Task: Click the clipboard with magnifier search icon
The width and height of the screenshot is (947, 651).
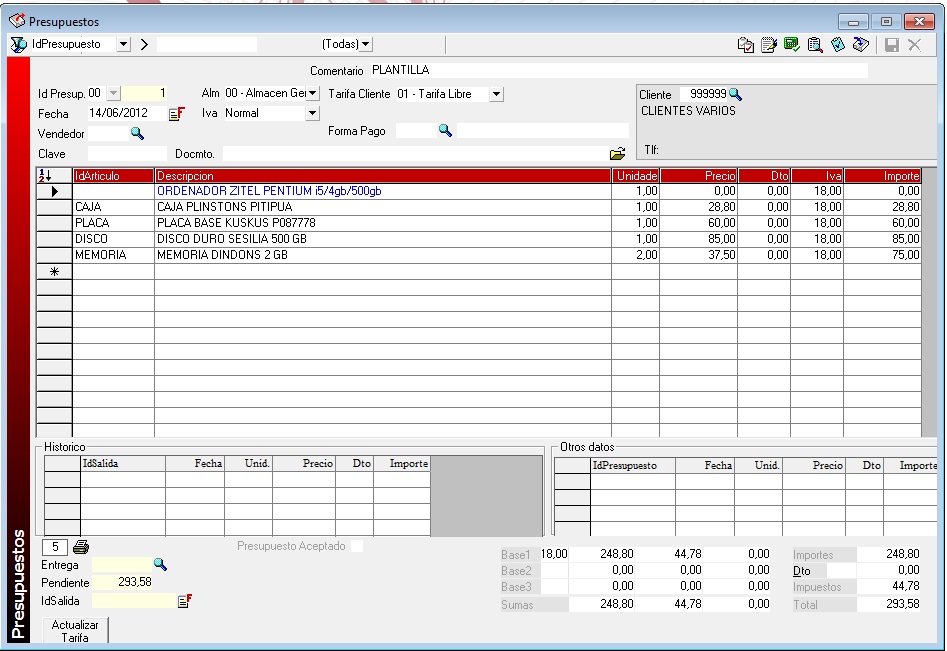Action: click(x=815, y=45)
